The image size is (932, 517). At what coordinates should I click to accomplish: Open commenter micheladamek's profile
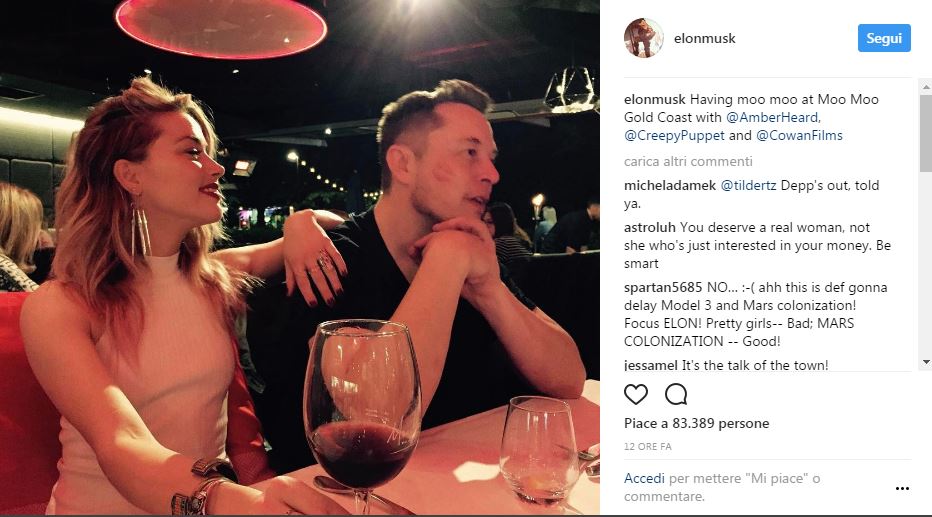pos(669,185)
